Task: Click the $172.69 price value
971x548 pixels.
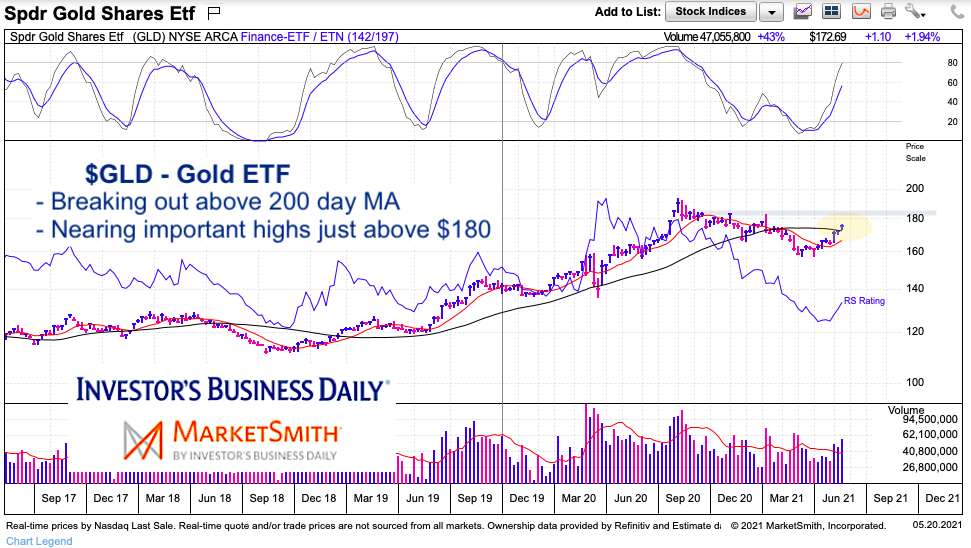Action: point(827,37)
